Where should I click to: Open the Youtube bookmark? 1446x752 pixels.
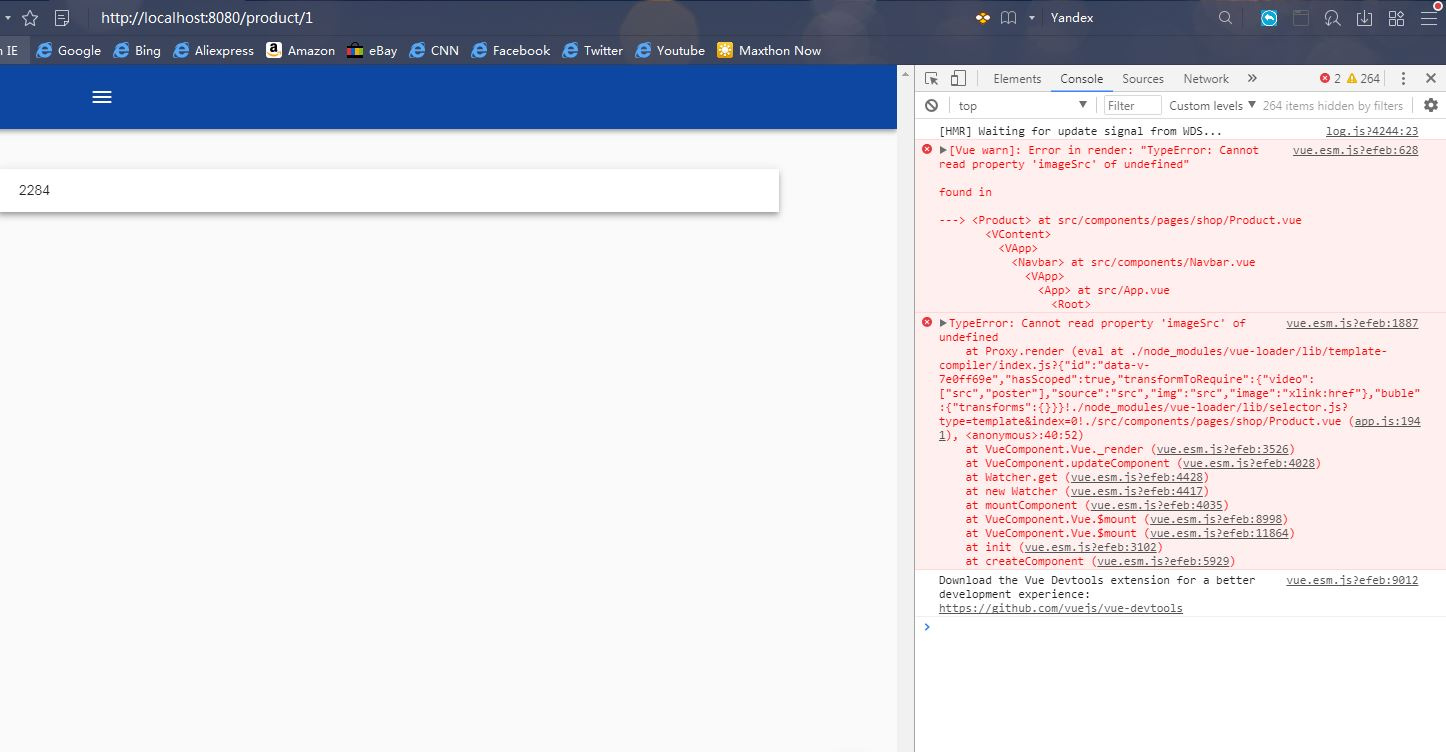[x=670, y=50]
